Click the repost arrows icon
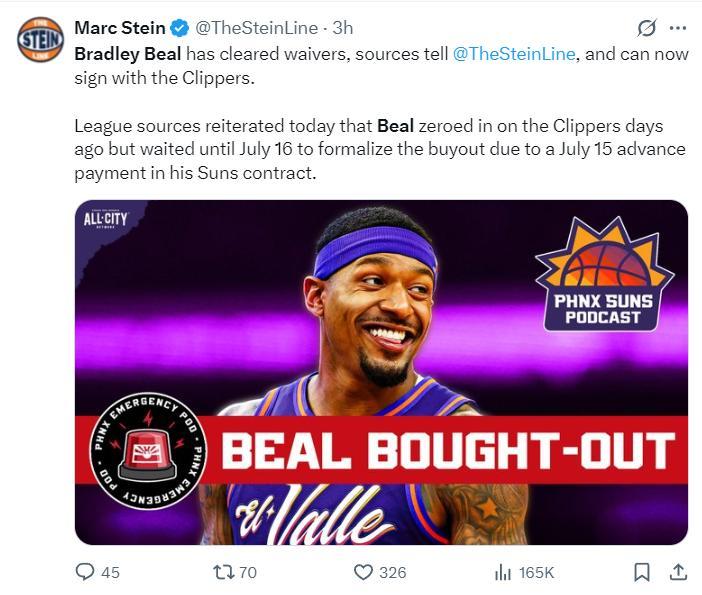The image size is (702, 595). (x=225, y=572)
